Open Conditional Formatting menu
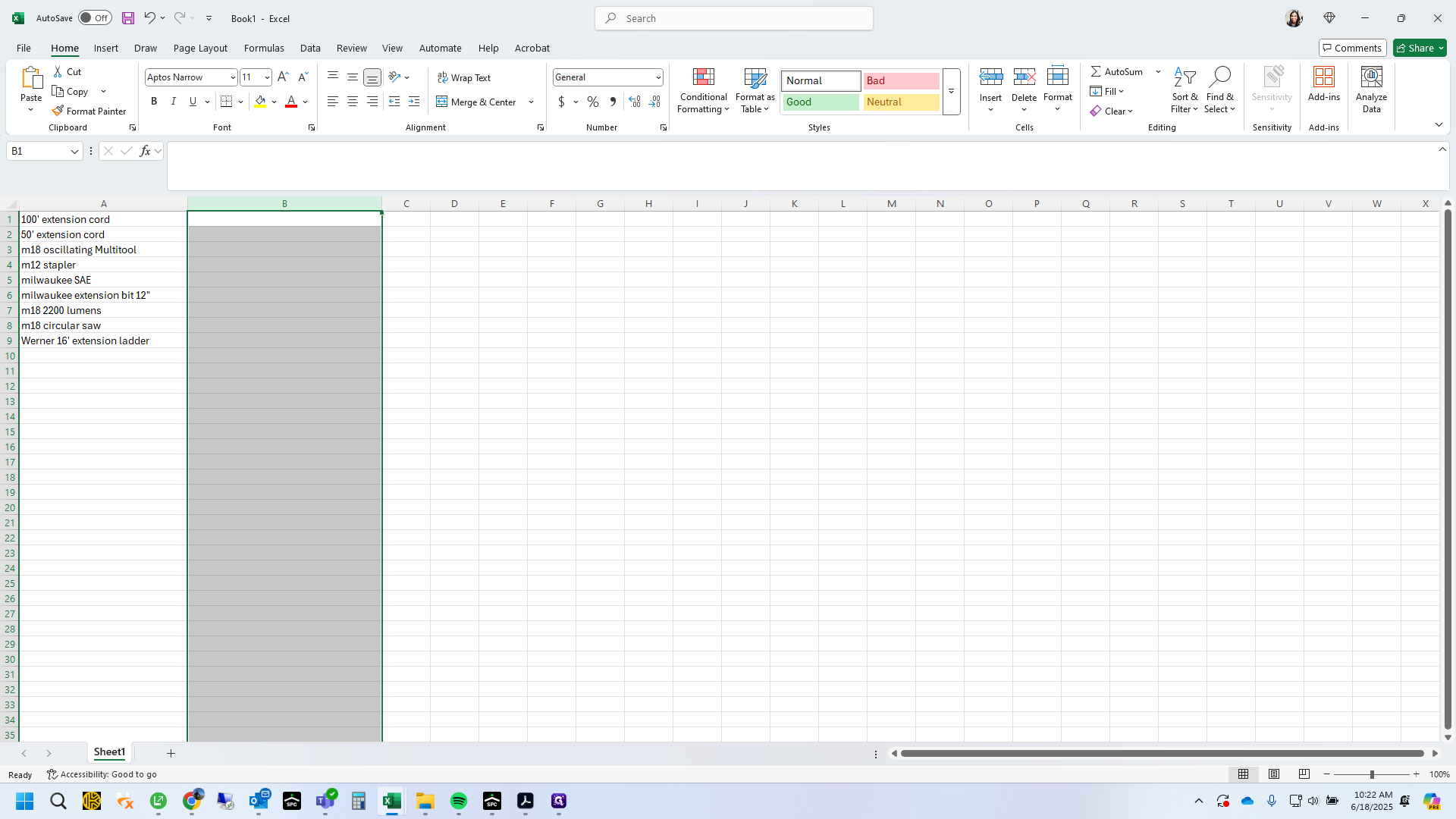Screen dimensions: 1456x819 pyautogui.click(x=703, y=90)
